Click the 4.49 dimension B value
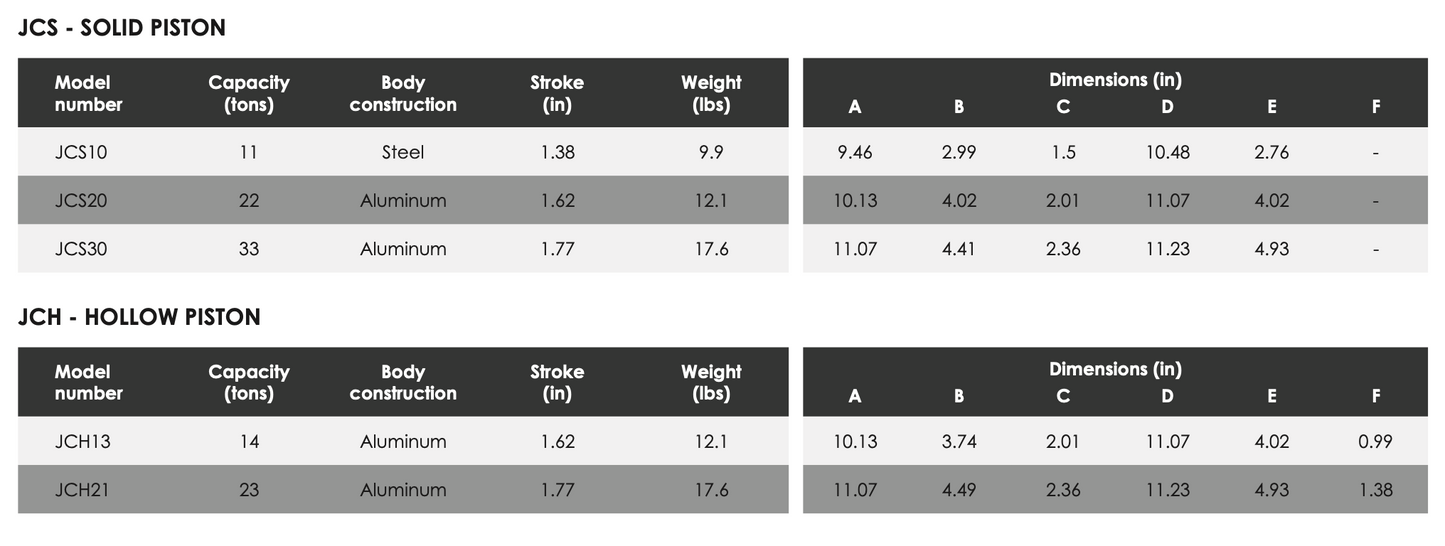The image size is (1445, 546). click(959, 489)
